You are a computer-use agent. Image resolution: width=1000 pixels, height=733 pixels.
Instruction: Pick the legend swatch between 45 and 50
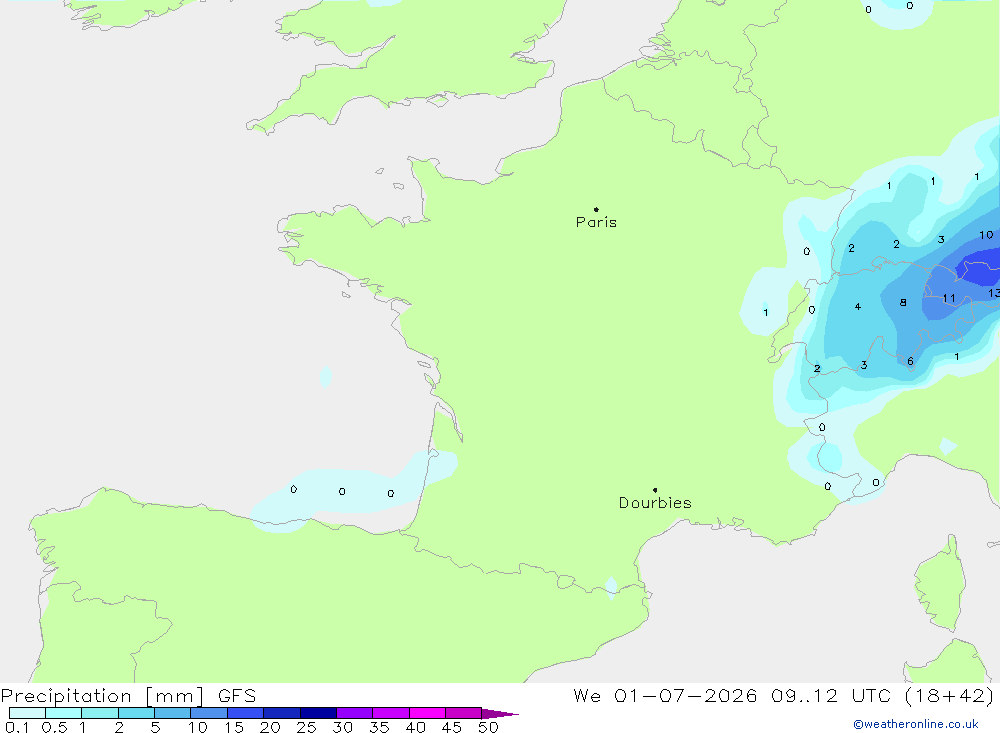(463, 713)
